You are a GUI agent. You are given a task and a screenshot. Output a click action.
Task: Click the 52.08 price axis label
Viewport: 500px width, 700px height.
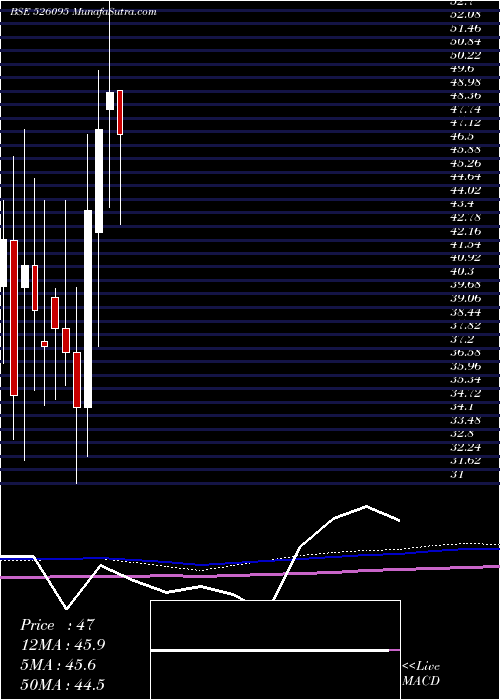point(465,14)
